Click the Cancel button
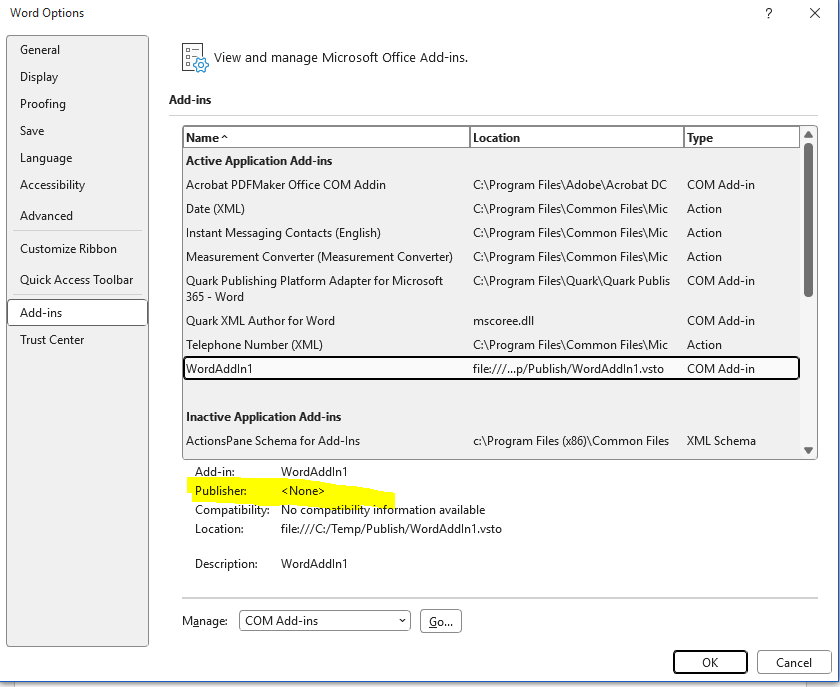The height and width of the screenshot is (687, 840). [x=794, y=662]
